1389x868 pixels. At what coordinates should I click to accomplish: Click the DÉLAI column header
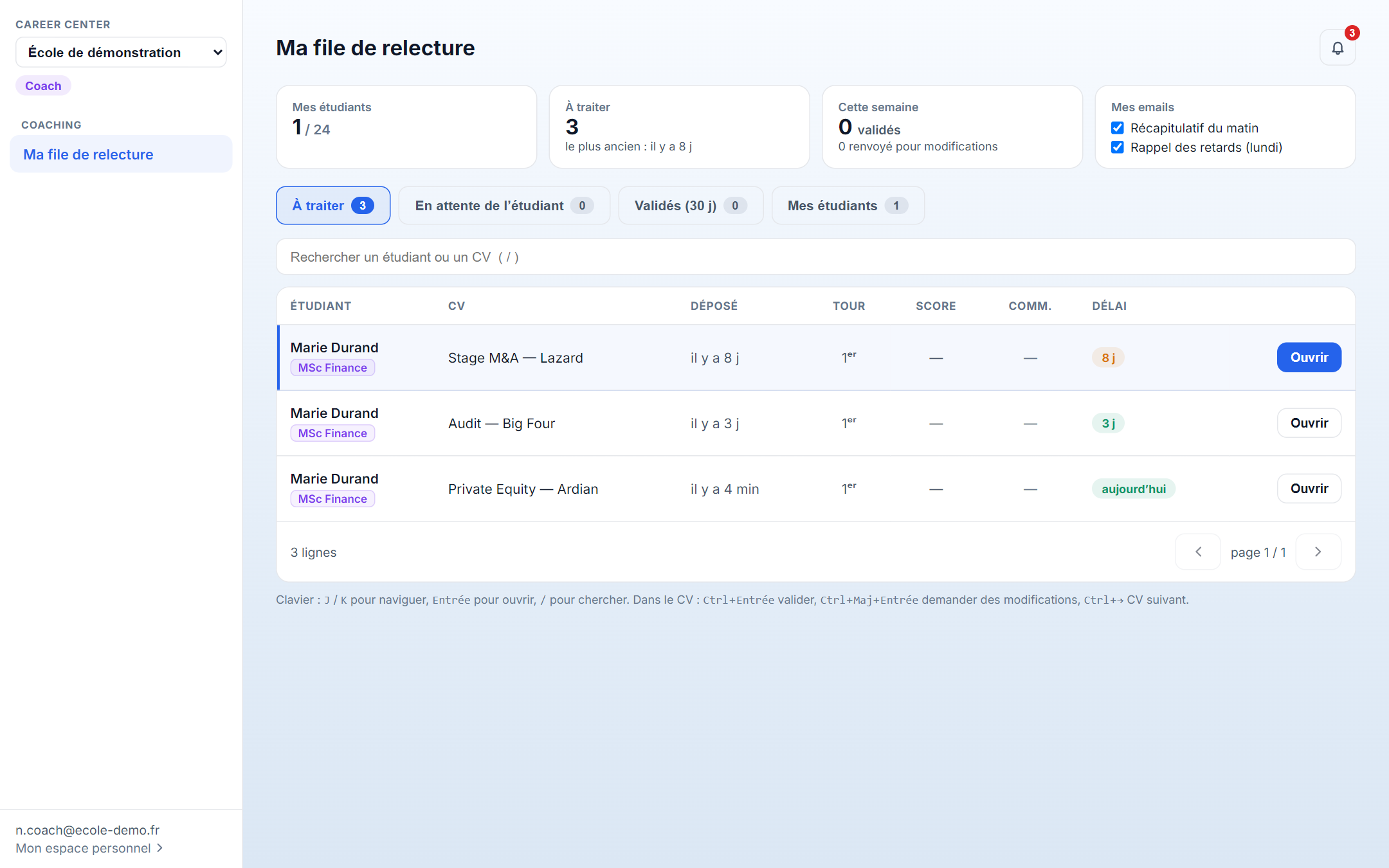1109,306
